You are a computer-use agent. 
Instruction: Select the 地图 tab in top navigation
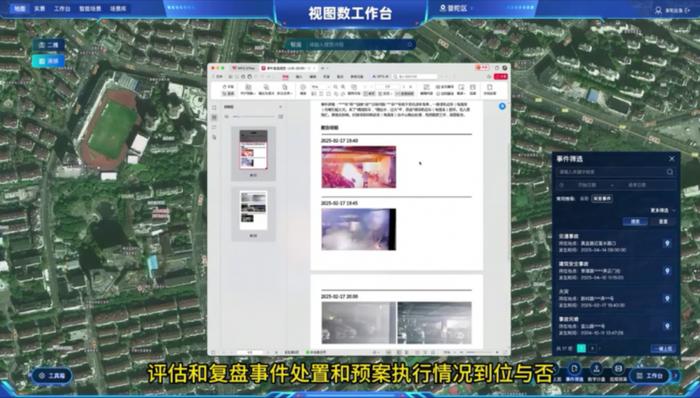[19, 8]
